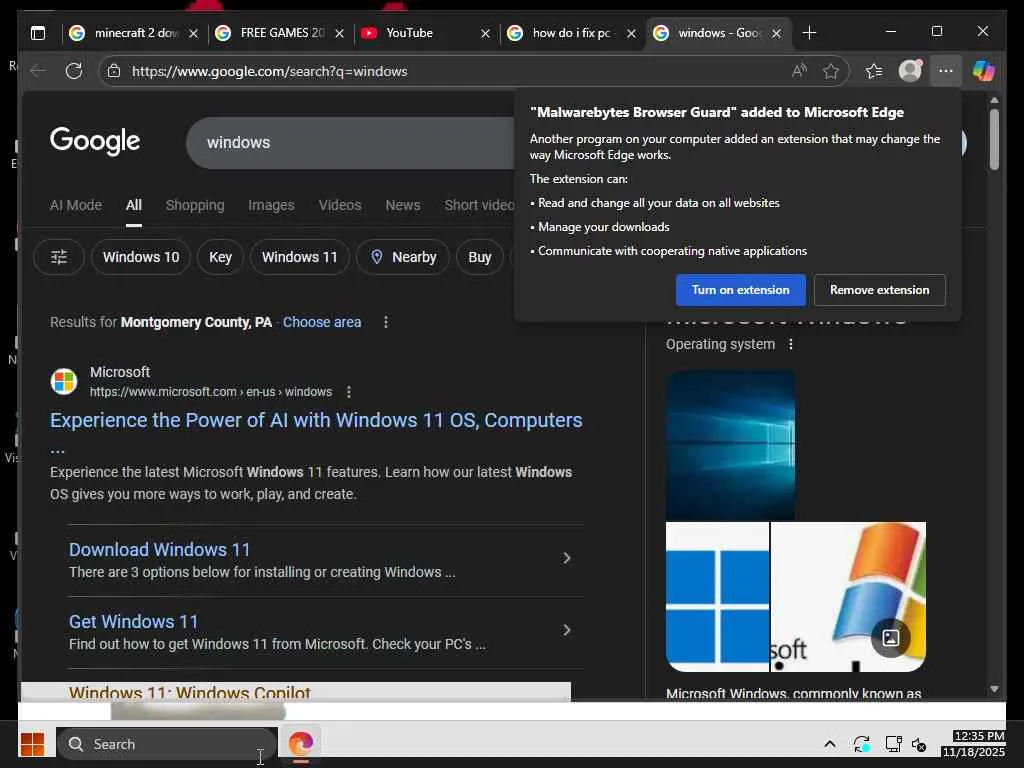Apply the Buy filter chip
This screenshot has width=1024, height=768.
479,257
